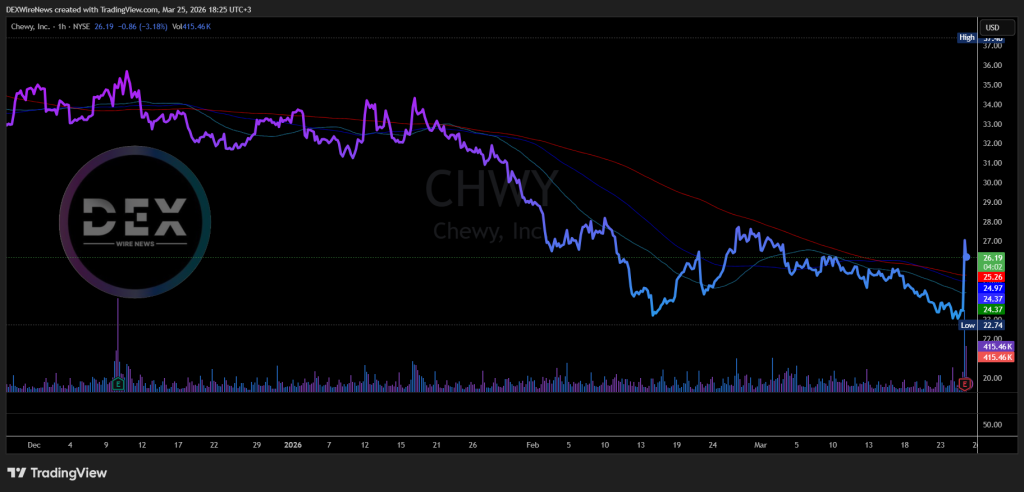Screen dimensions: 1024x492
Task: Click the 50.00 lower pane axis label
Action: pos(993,425)
